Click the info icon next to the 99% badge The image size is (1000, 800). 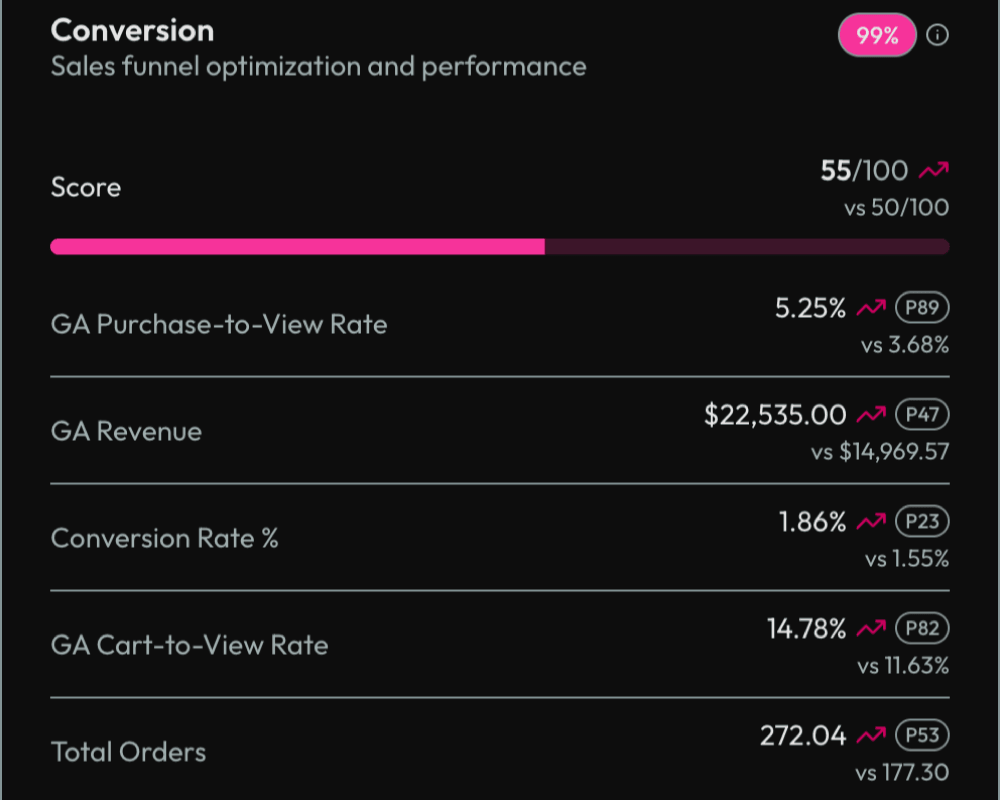point(938,35)
